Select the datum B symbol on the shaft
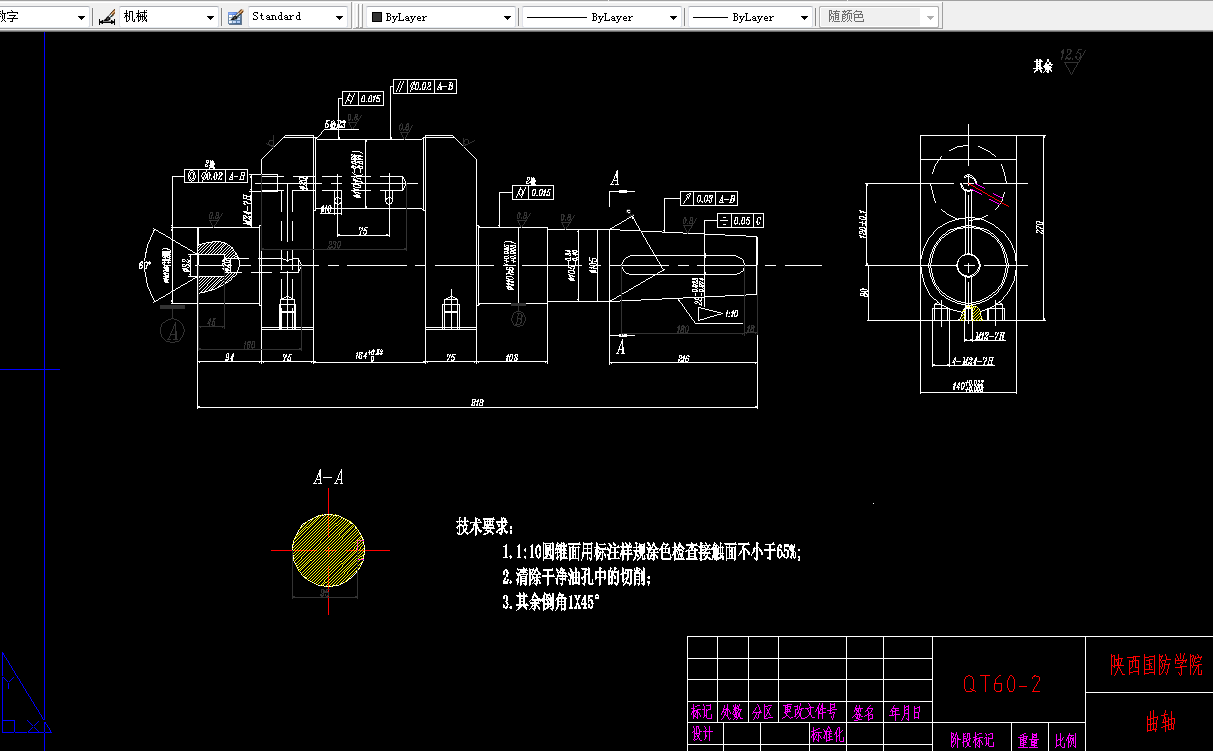Screen dimensions: 1213x751 coord(518,318)
